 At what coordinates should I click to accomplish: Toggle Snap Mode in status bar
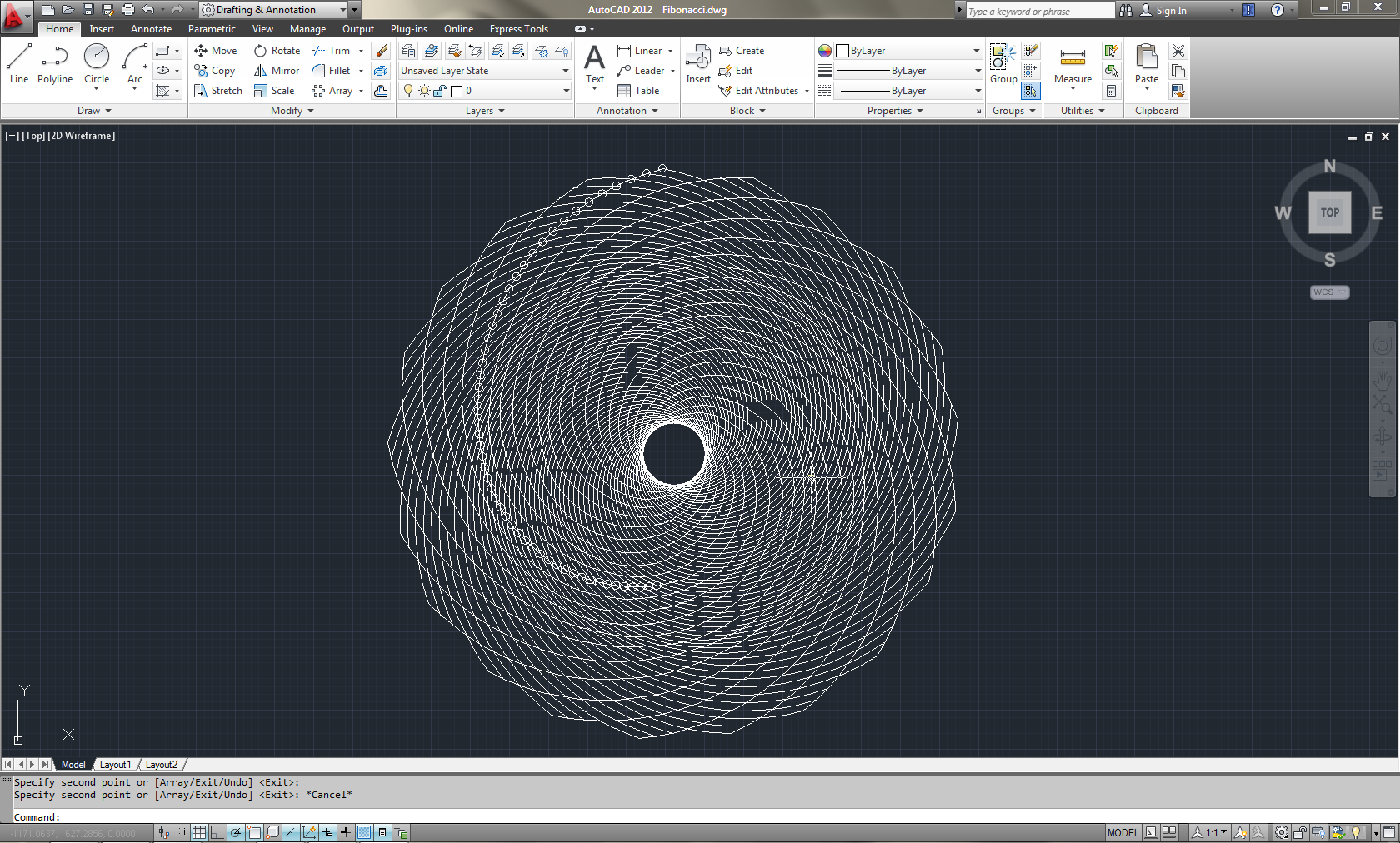(180, 832)
